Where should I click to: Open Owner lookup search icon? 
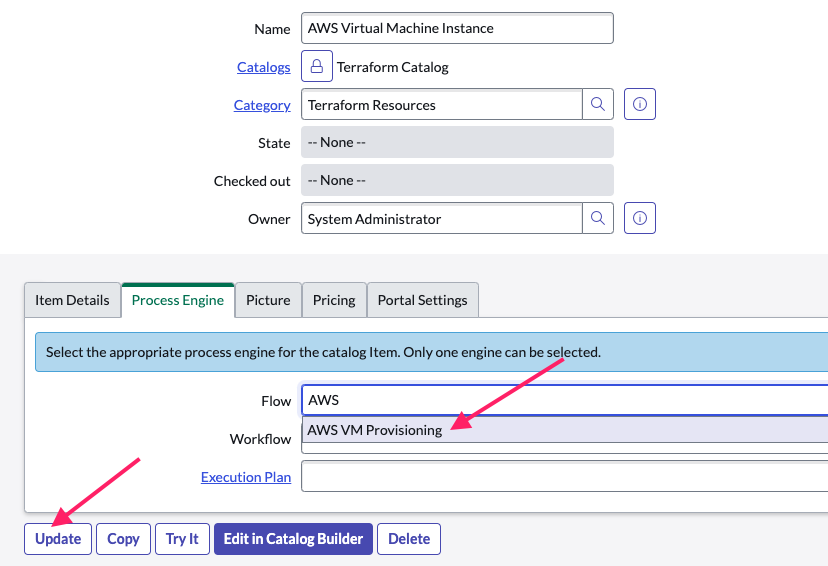tap(598, 218)
